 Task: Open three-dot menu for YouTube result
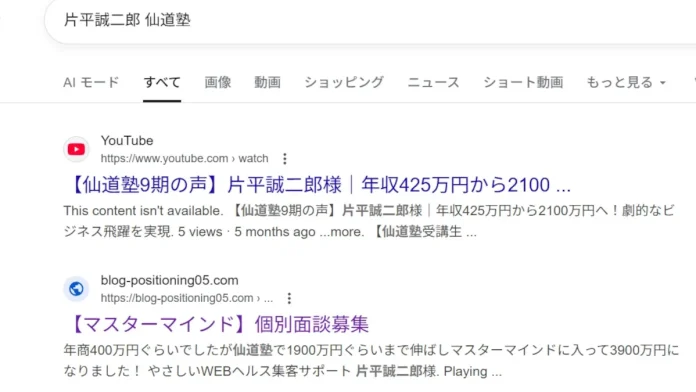click(285, 158)
